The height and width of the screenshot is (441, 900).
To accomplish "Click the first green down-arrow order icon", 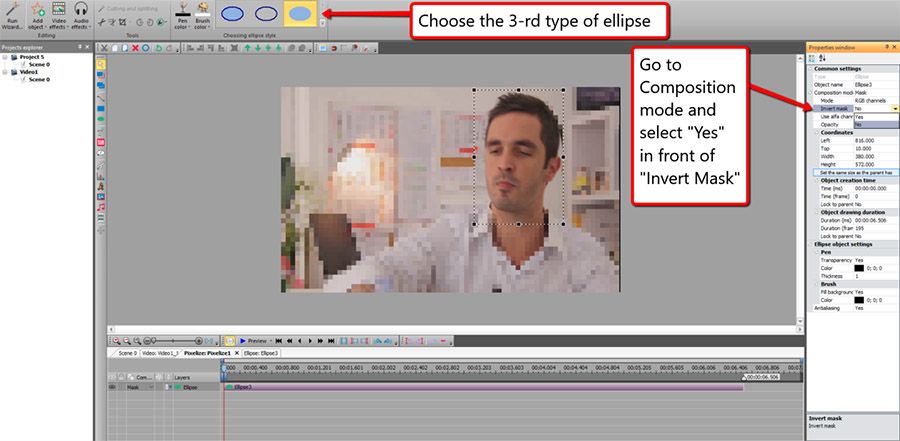I will [x=258, y=48].
